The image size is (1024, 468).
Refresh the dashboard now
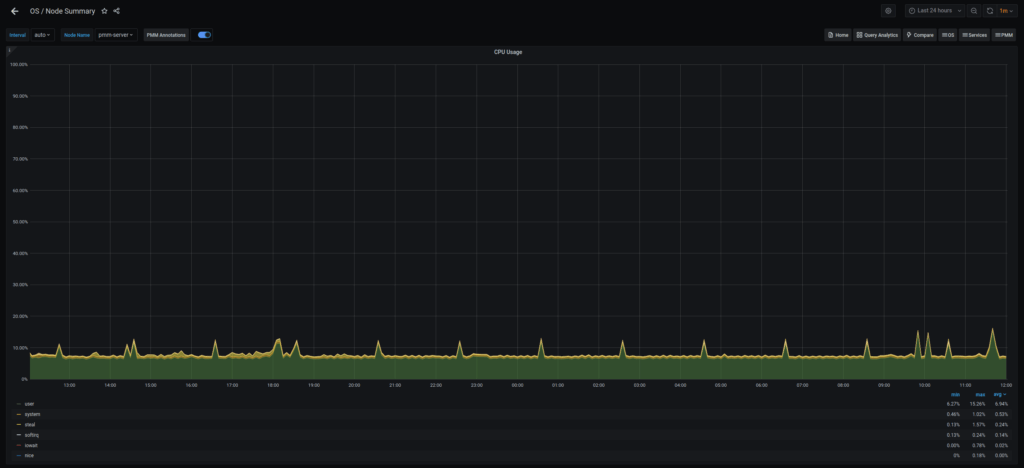pos(989,11)
